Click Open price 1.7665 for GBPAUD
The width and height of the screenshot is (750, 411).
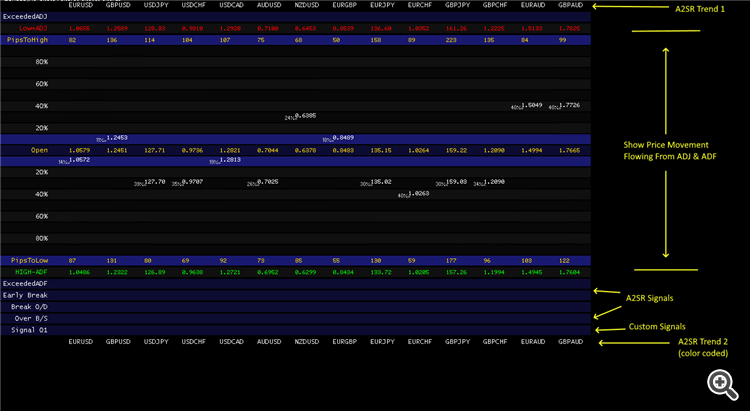pyautogui.click(x=569, y=150)
